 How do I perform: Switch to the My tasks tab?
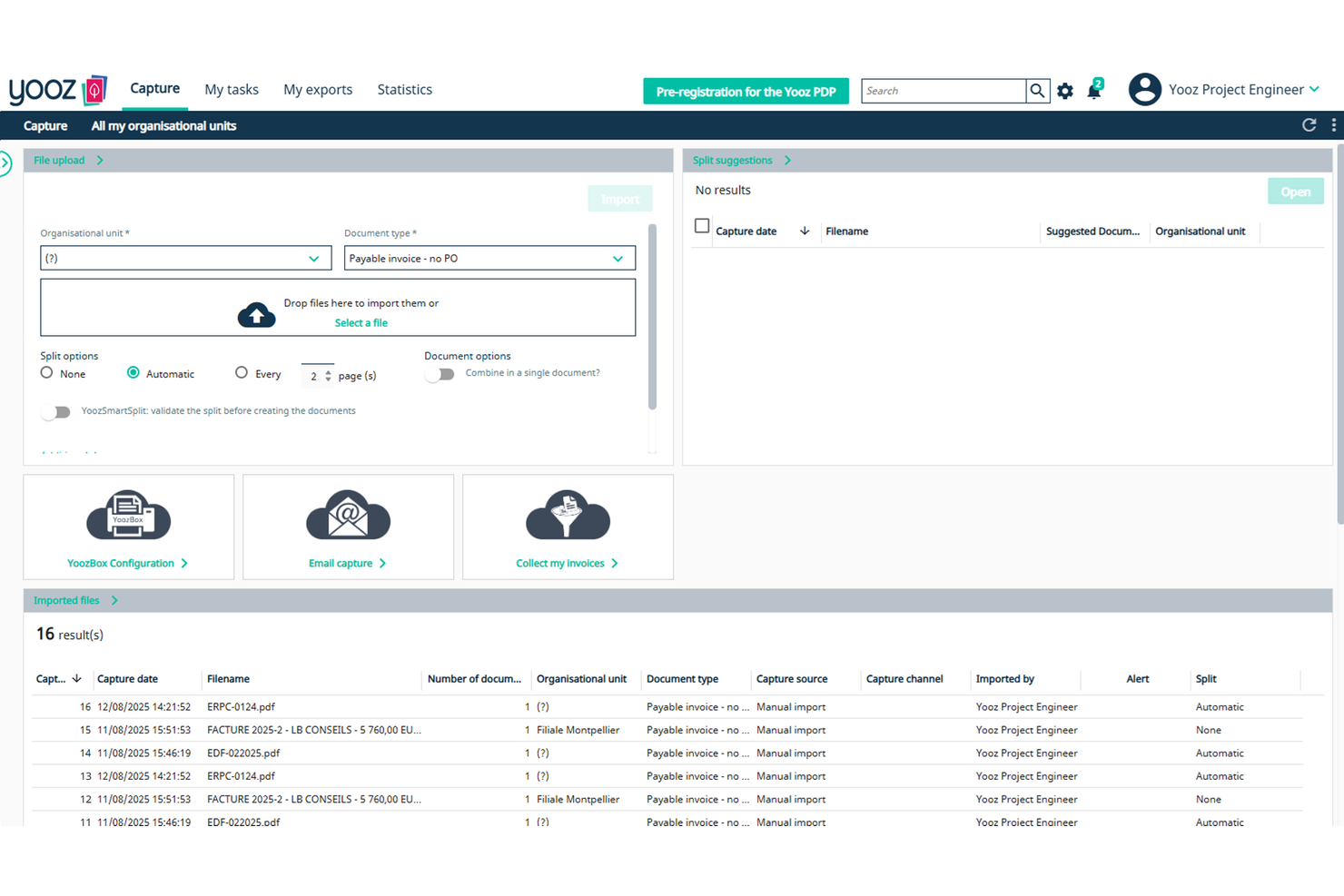coord(232,89)
